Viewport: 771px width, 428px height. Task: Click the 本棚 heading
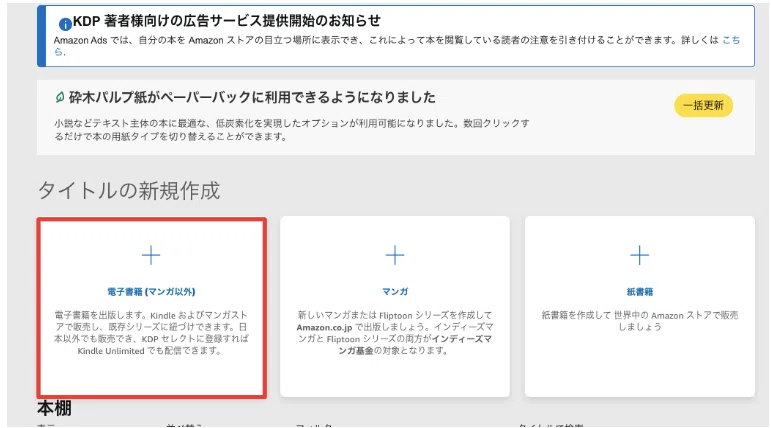click(54, 408)
